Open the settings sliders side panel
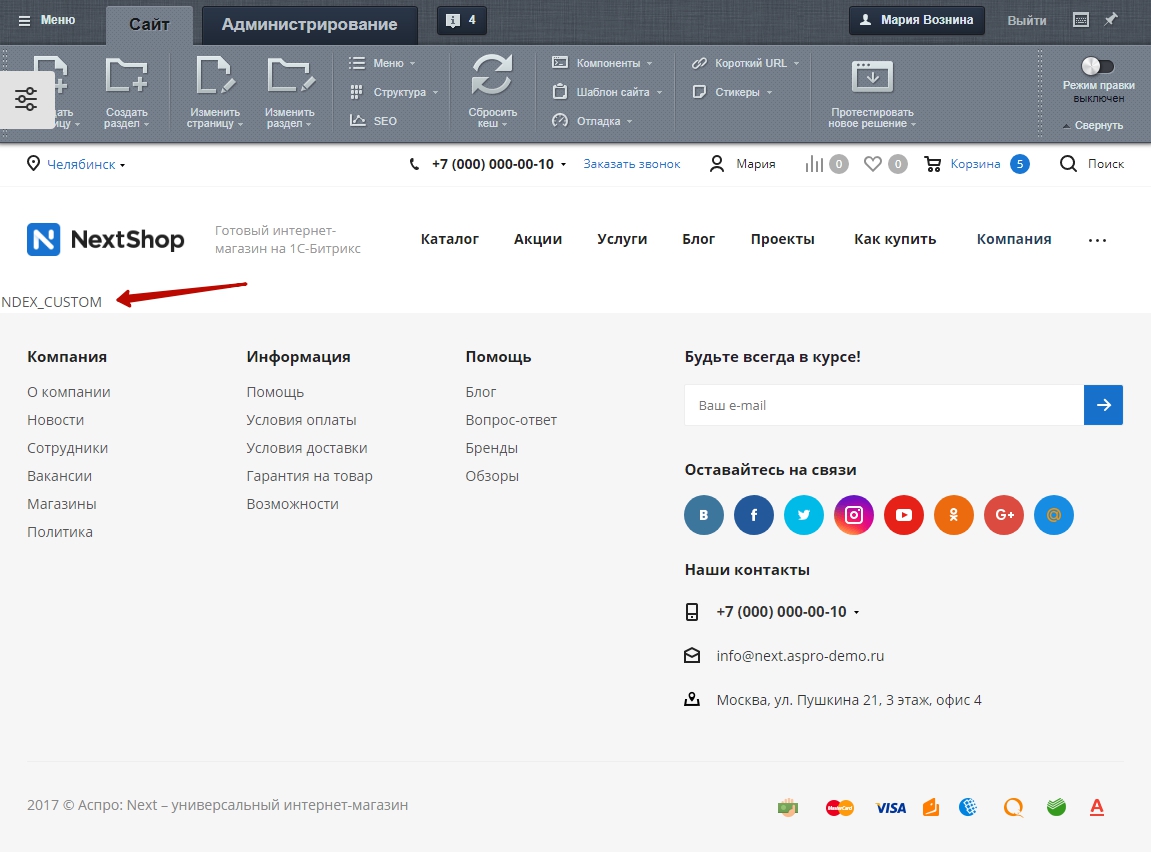1151x852 pixels. click(x=26, y=99)
